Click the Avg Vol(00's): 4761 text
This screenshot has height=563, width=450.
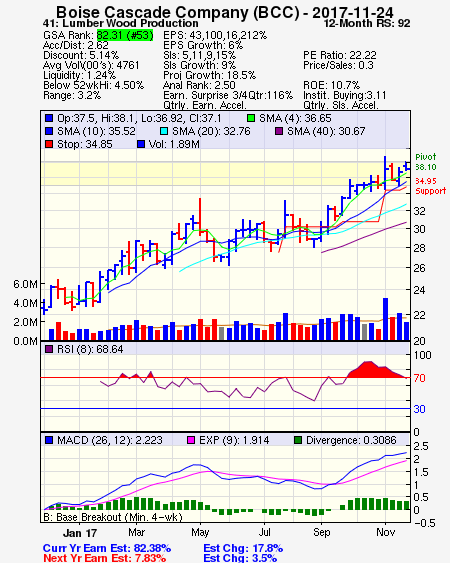(91, 65)
